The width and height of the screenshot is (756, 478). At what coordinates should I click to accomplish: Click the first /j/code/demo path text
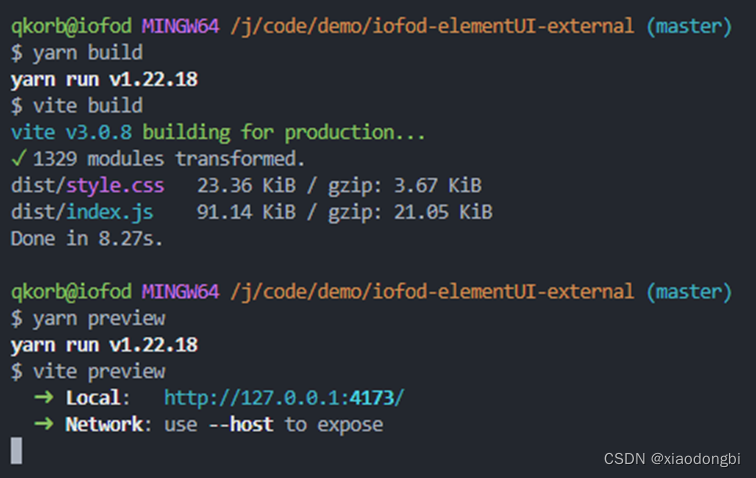click(432, 26)
